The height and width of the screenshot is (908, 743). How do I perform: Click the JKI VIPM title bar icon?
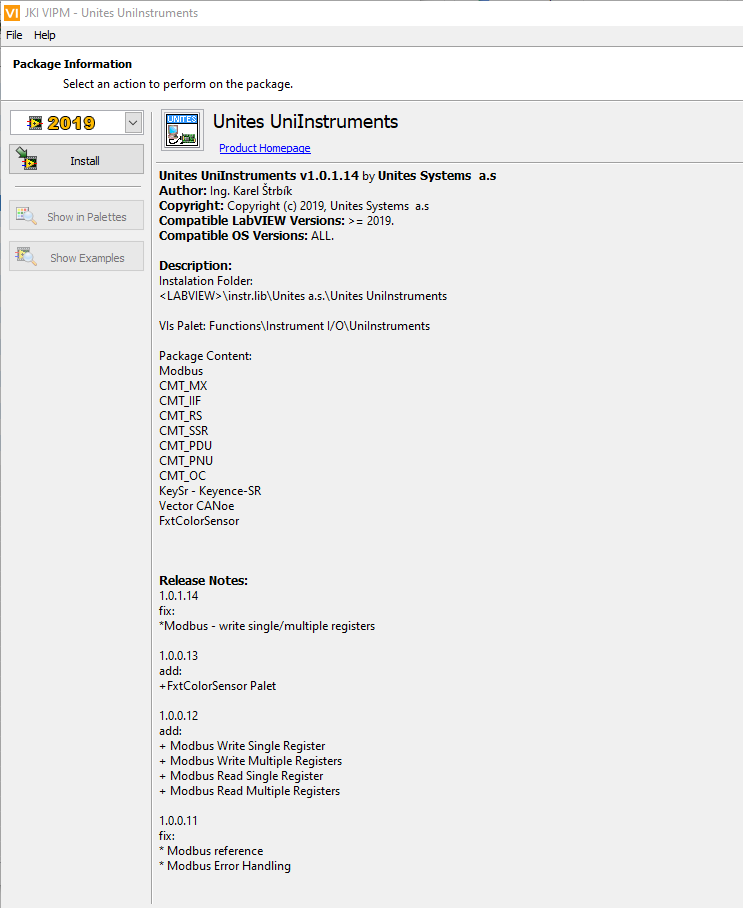coord(12,13)
